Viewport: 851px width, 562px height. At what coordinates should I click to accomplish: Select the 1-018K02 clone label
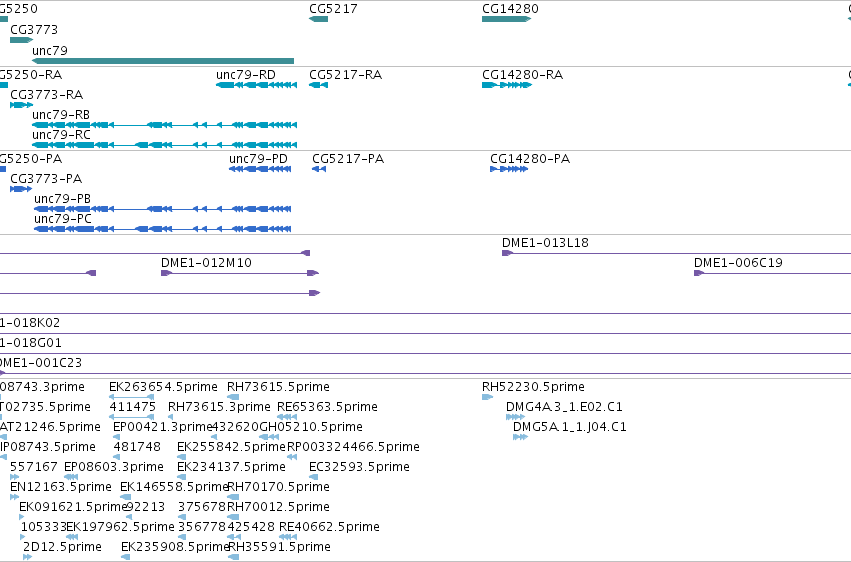click(x=30, y=323)
